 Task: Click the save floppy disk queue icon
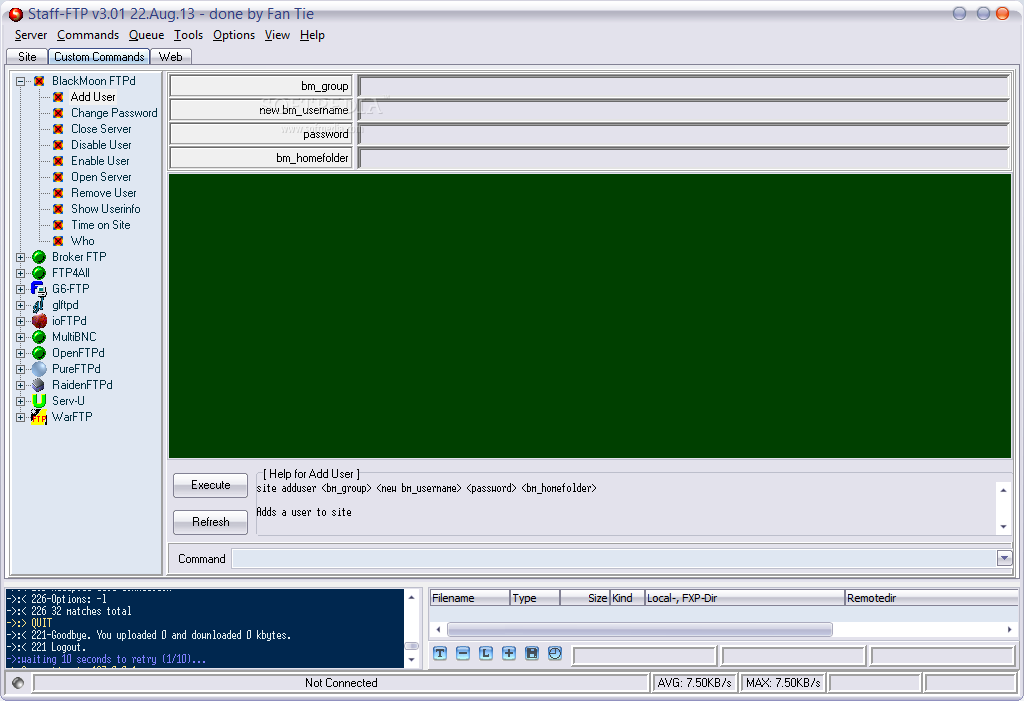(x=532, y=653)
